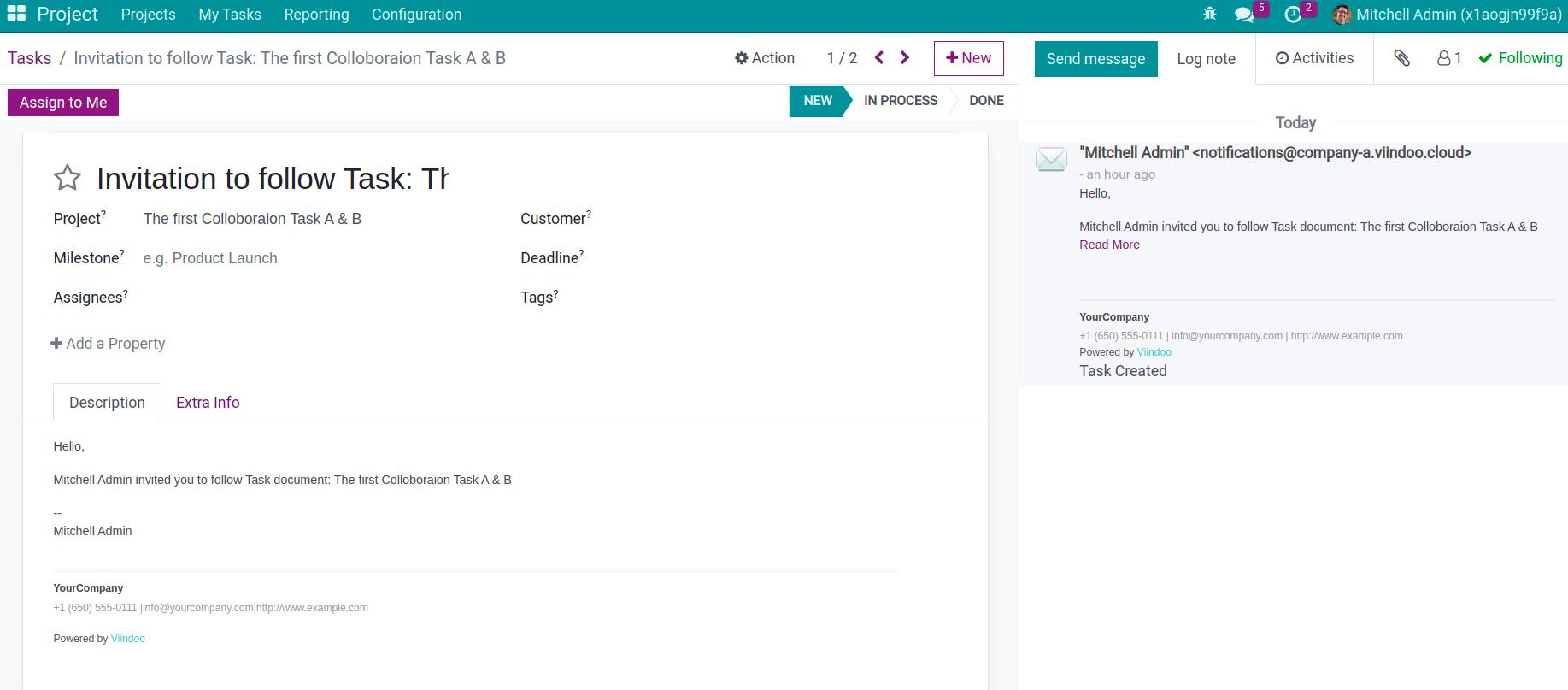Toggle the priority star on task
1568x690 pixels.
tap(68, 178)
